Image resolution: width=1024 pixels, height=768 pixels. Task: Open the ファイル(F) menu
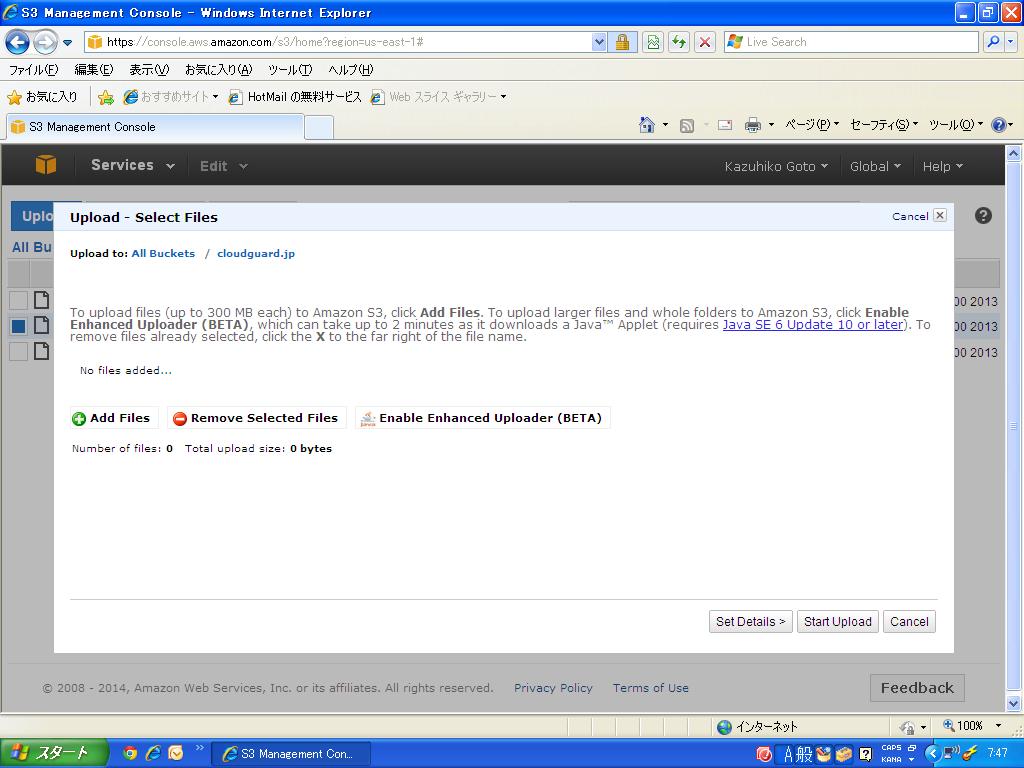[33, 70]
